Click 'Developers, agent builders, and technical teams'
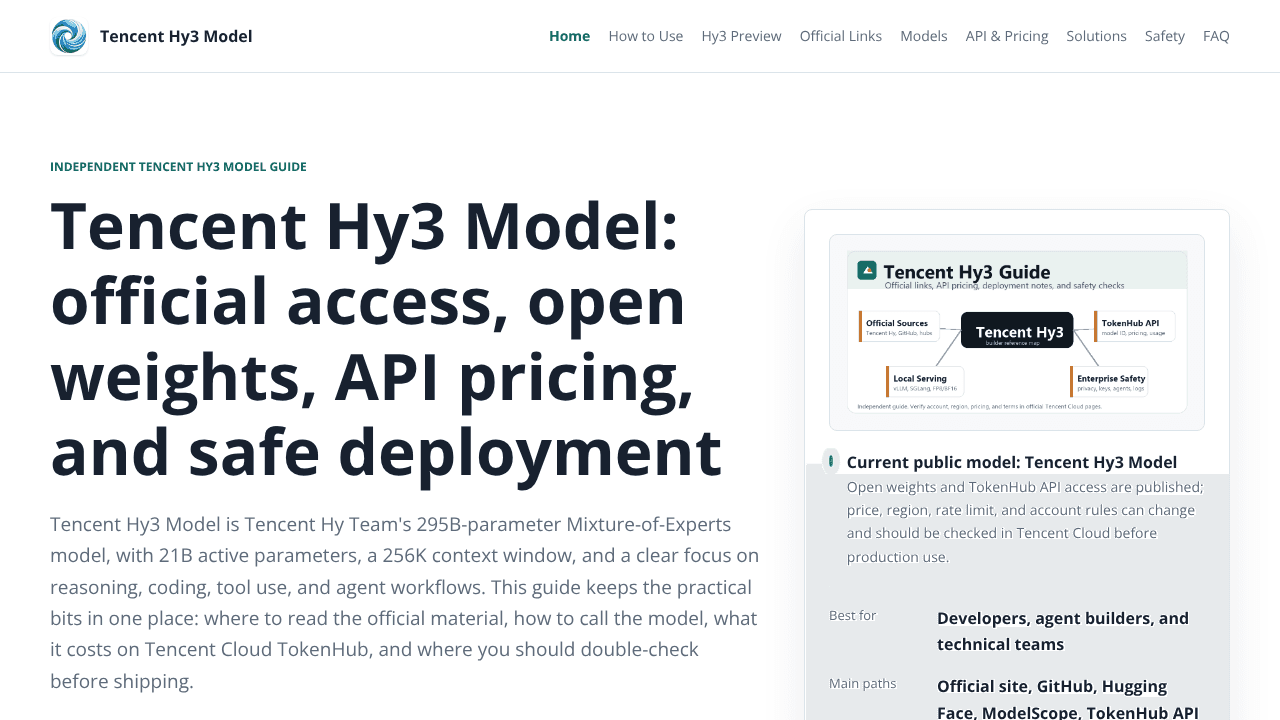1280x720 pixels. tap(1063, 631)
